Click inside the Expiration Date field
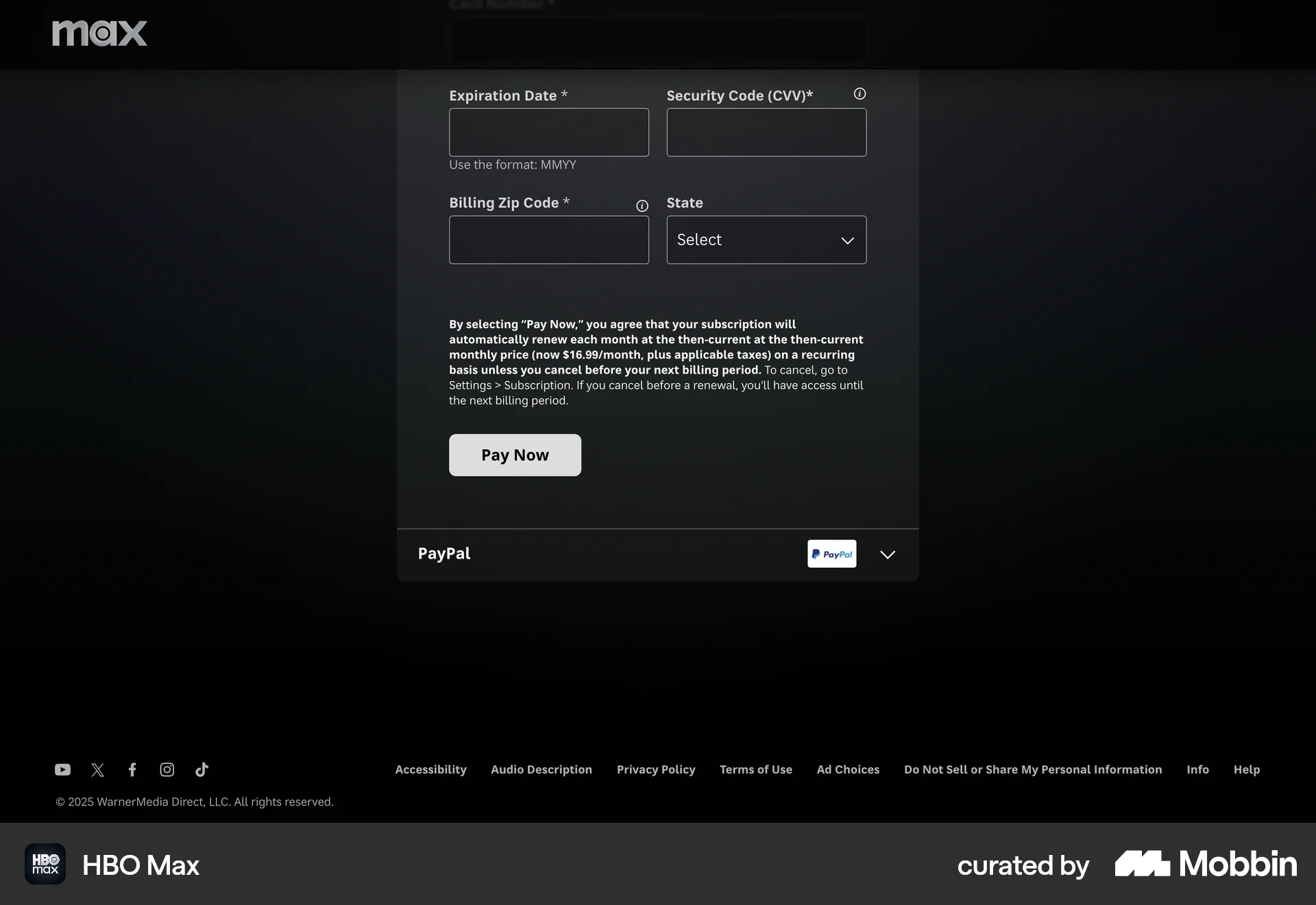This screenshot has height=905, width=1316. (x=548, y=132)
